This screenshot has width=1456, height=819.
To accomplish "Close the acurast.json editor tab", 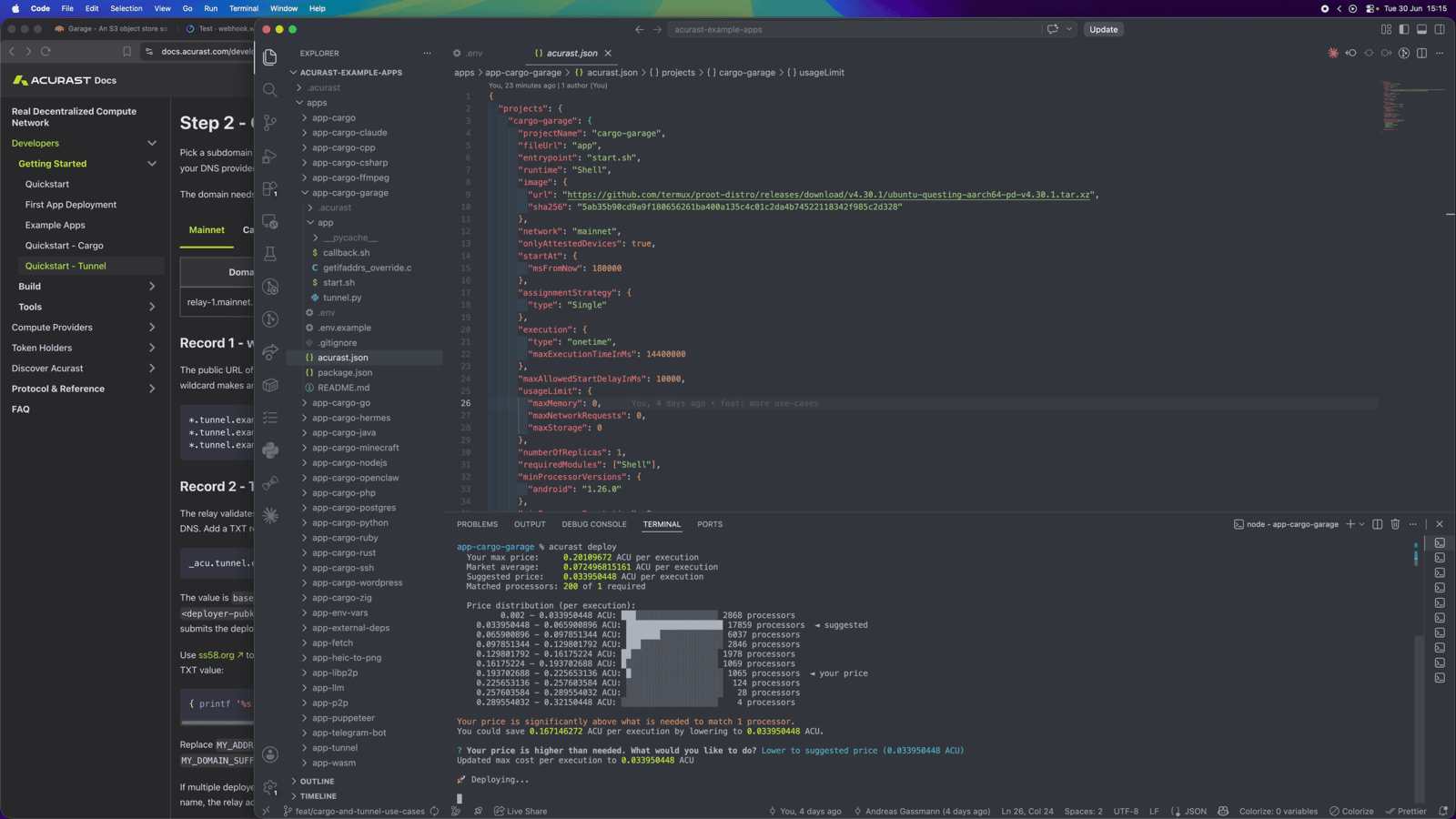I will tap(608, 53).
